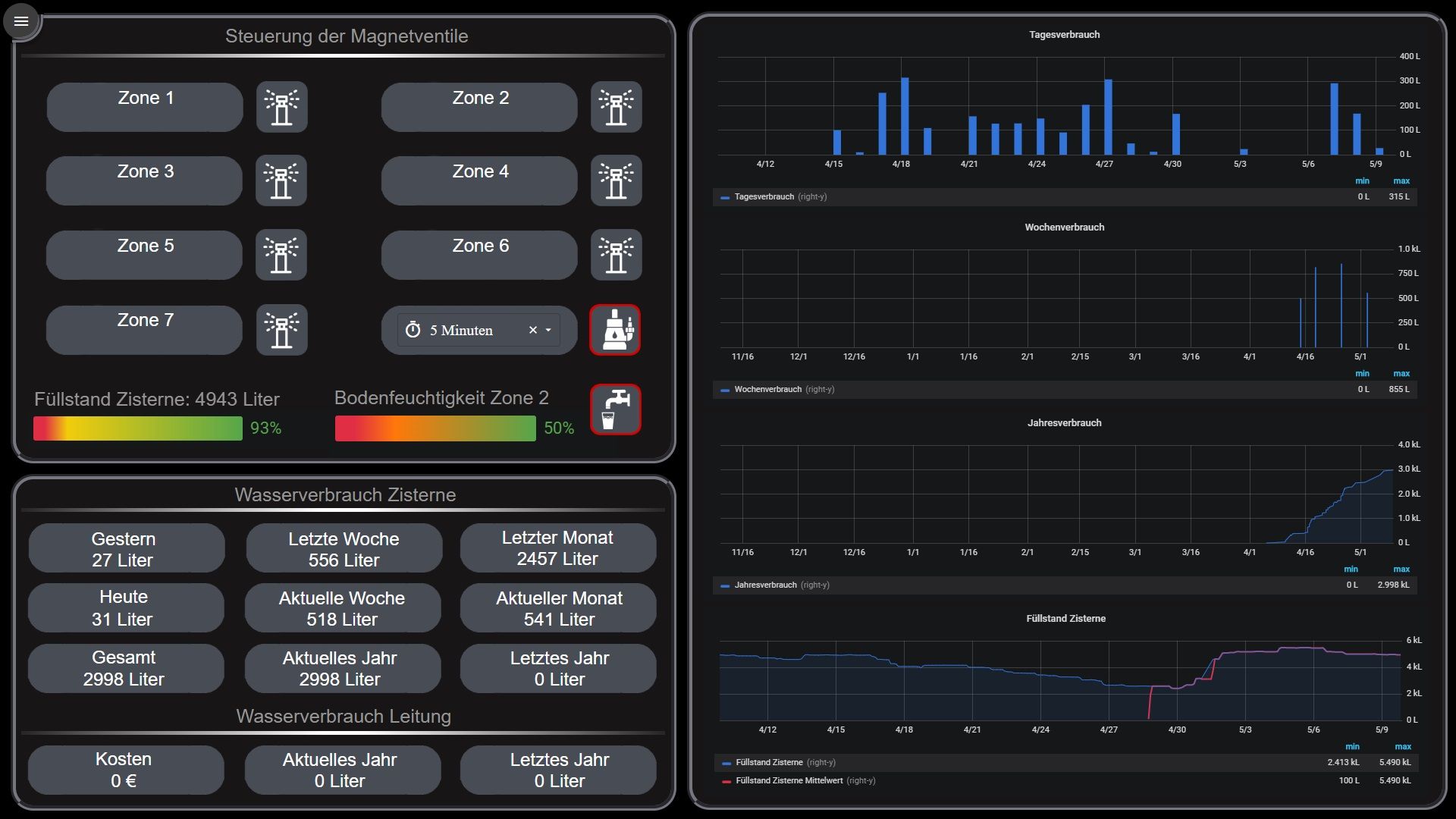Open the Wochenverbrauch chart panel title
Image resolution: width=1456 pixels, height=819 pixels.
(1064, 227)
